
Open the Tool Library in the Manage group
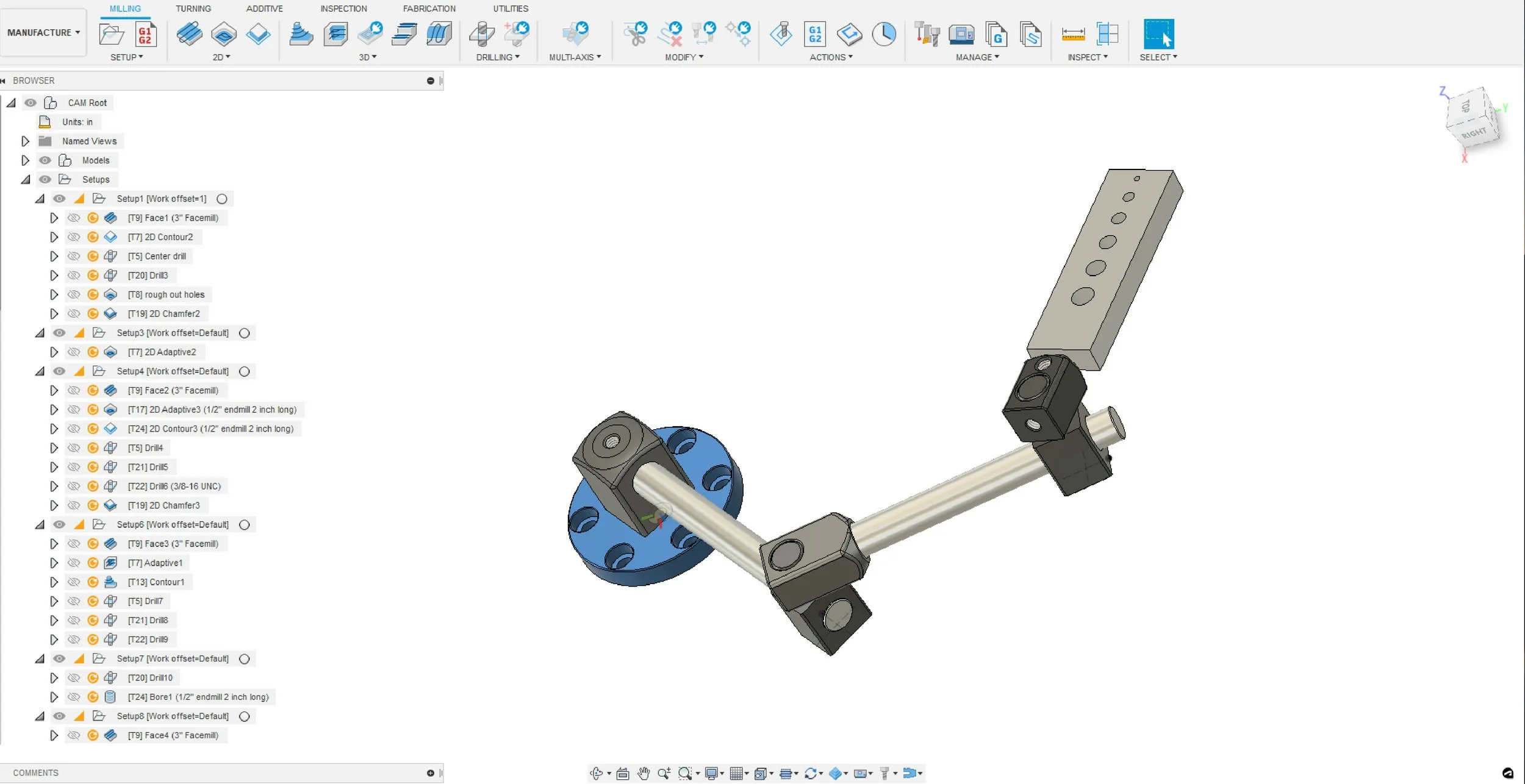[x=927, y=35]
